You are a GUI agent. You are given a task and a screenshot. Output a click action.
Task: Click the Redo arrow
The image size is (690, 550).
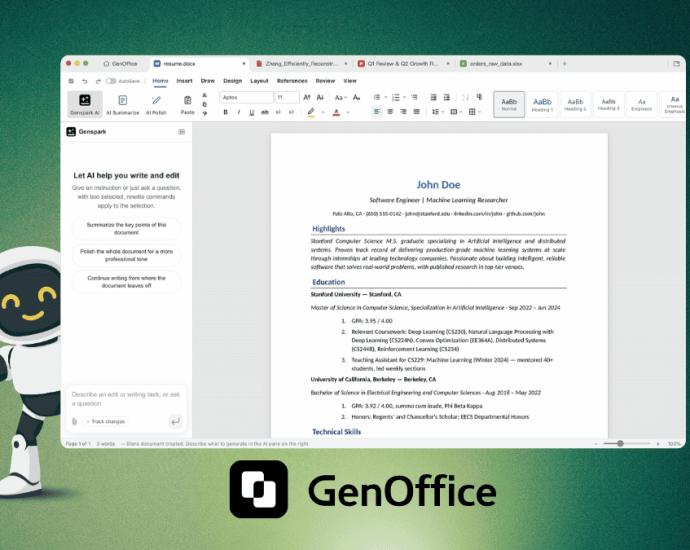coord(98,81)
